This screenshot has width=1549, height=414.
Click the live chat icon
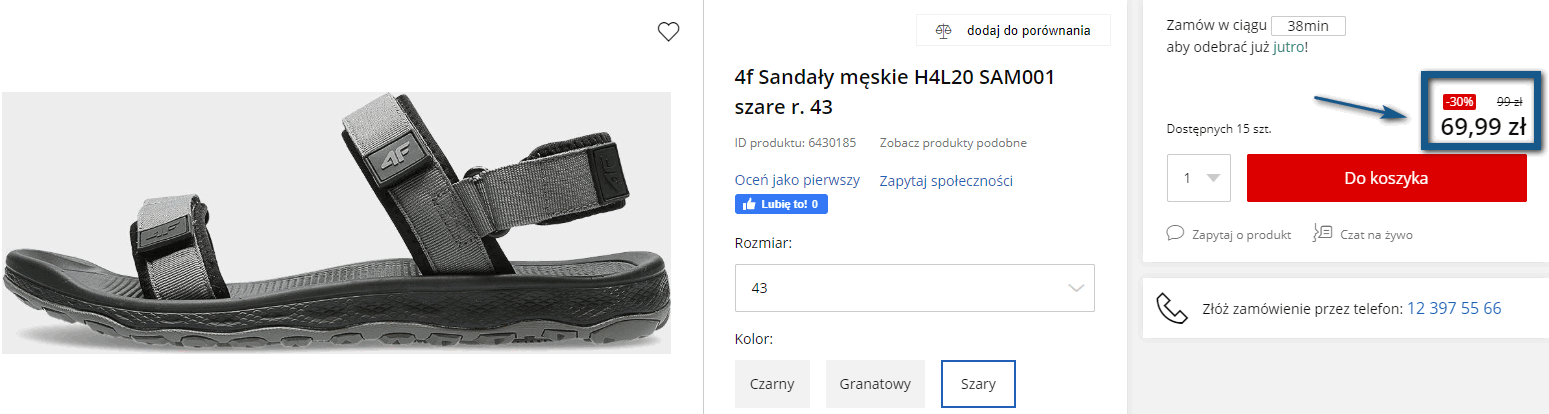click(1323, 233)
